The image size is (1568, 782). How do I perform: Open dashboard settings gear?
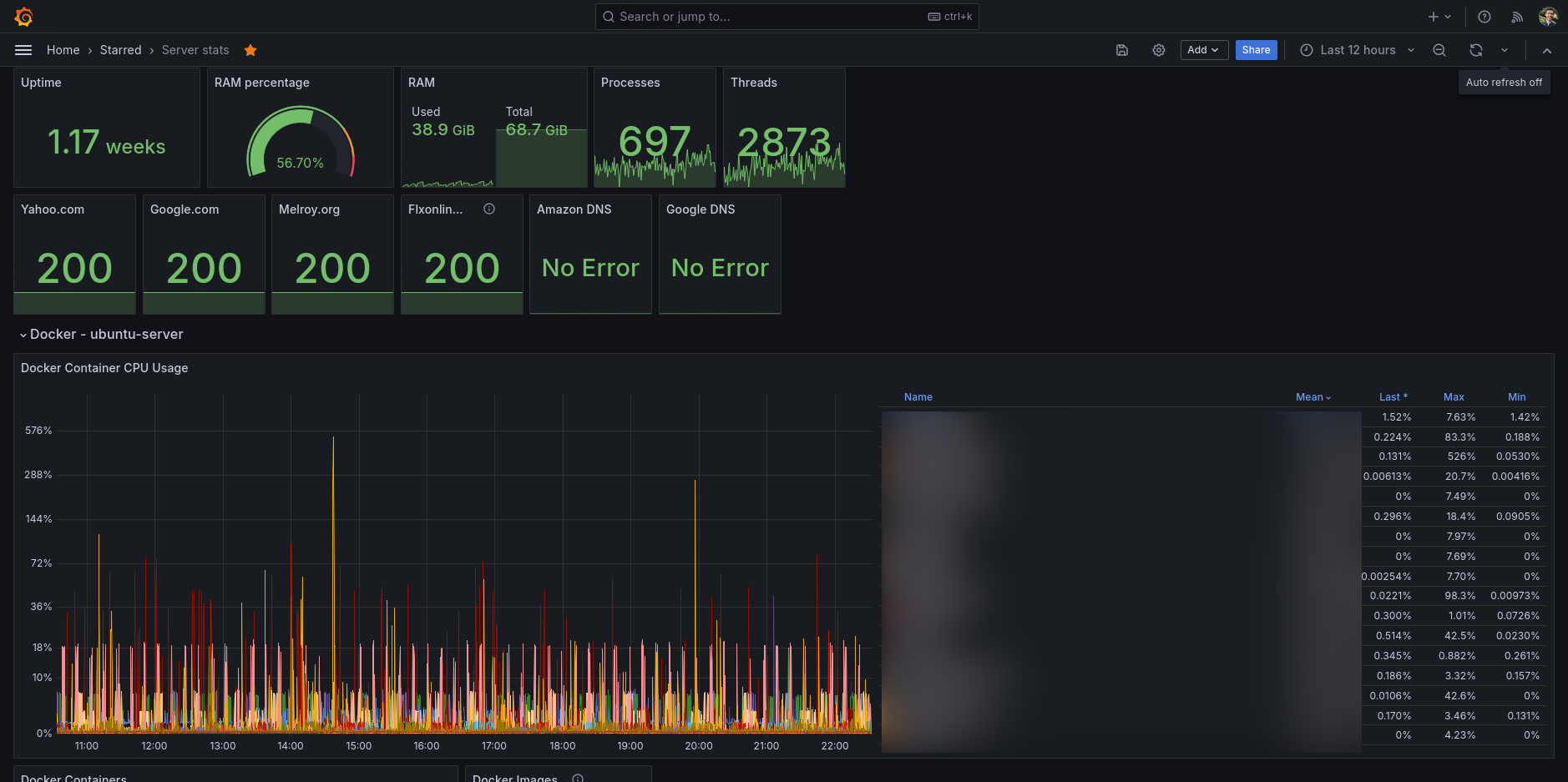pyautogui.click(x=1159, y=50)
